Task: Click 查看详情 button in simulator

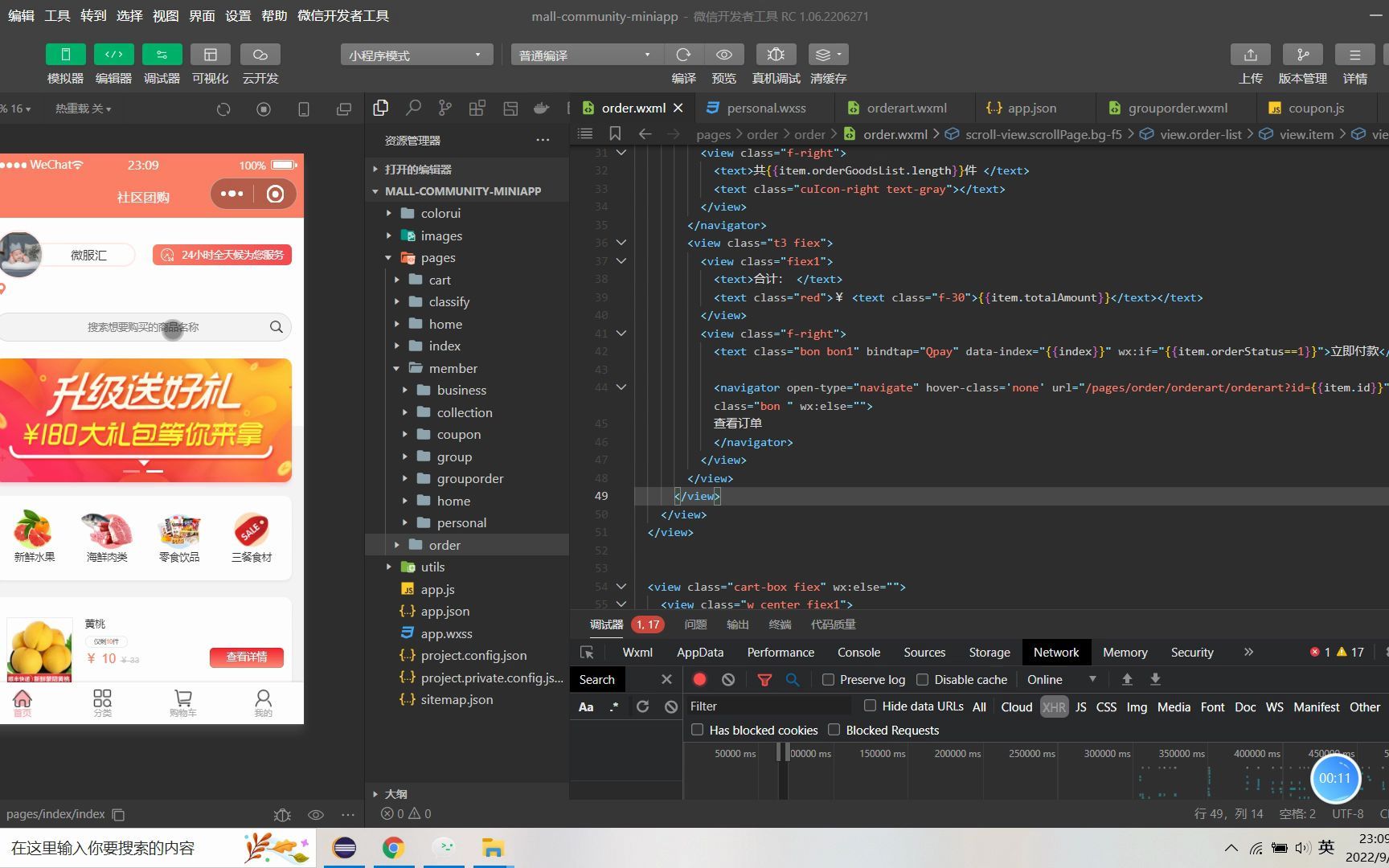Action: [x=247, y=657]
